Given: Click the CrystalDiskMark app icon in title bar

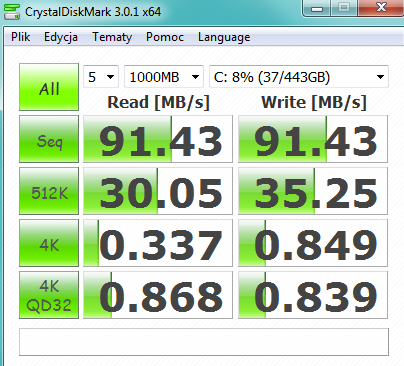Looking at the screenshot, I should coord(11,11).
